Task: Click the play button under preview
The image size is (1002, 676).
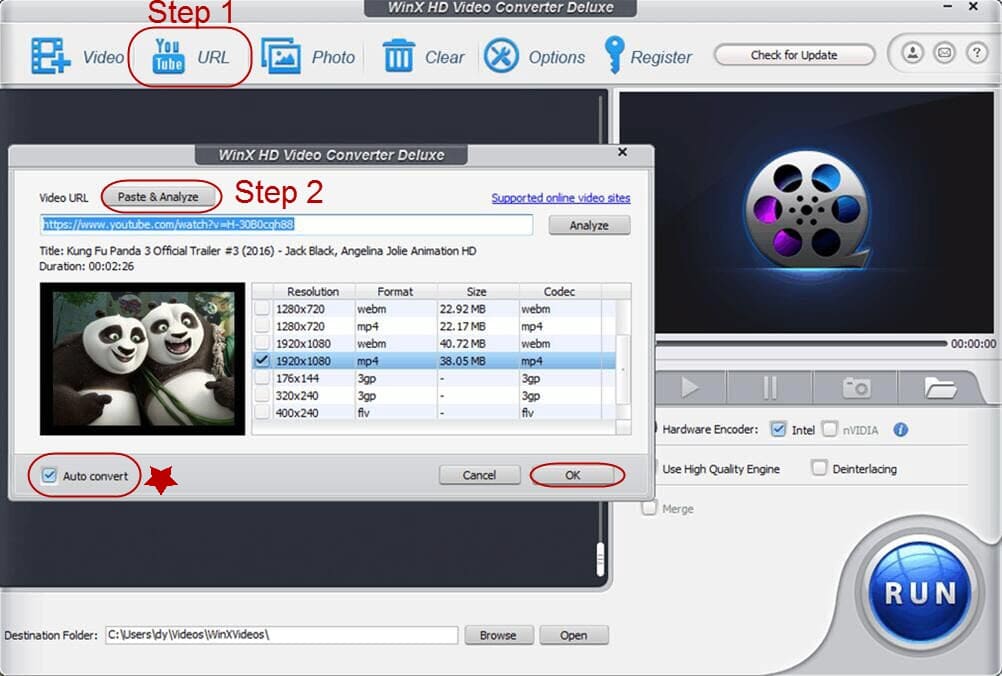Action: click(x=689, y=387)
